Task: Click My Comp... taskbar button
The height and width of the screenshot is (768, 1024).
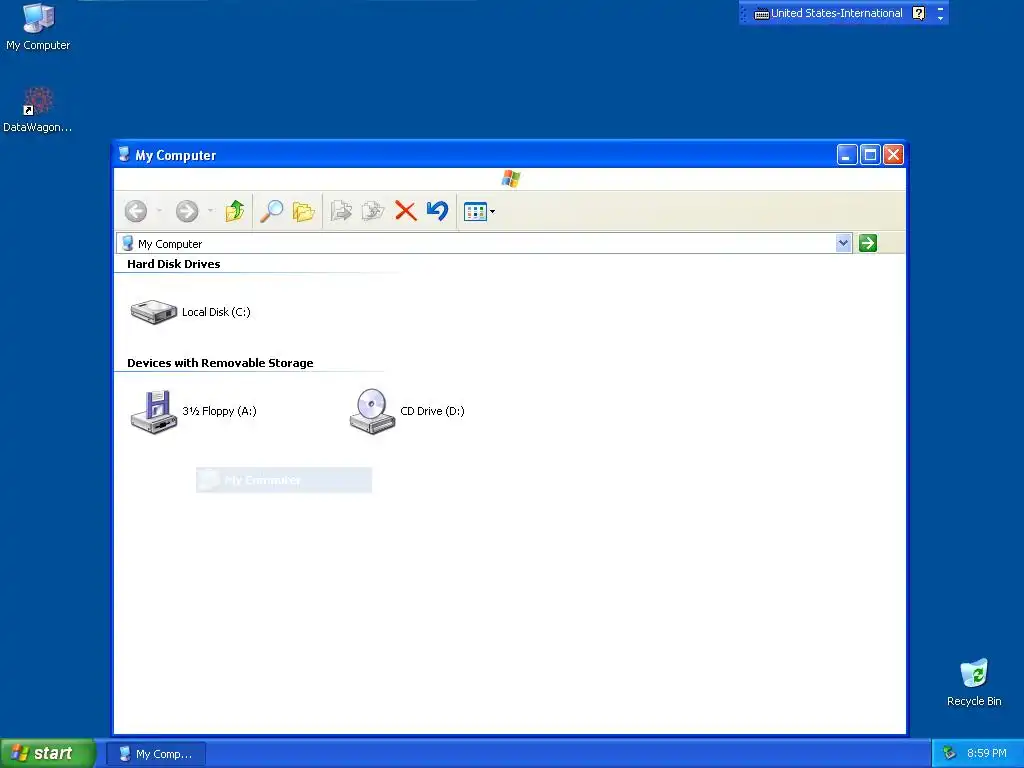Action: click(156, 754)
